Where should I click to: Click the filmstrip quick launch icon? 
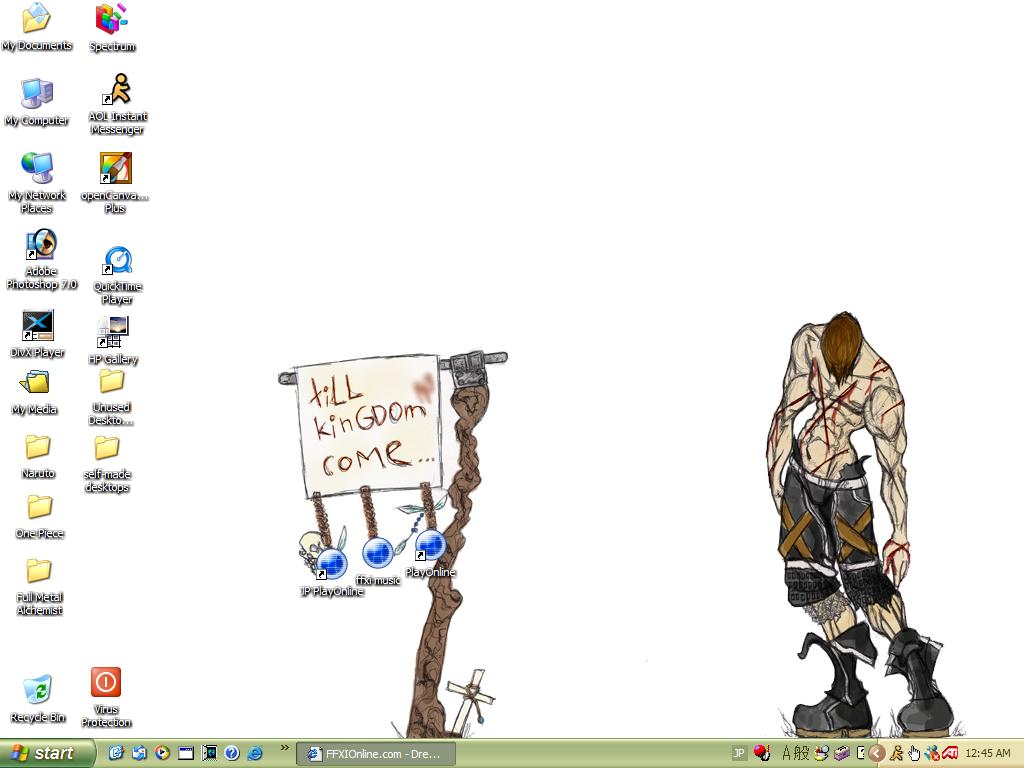click(210, 753)
